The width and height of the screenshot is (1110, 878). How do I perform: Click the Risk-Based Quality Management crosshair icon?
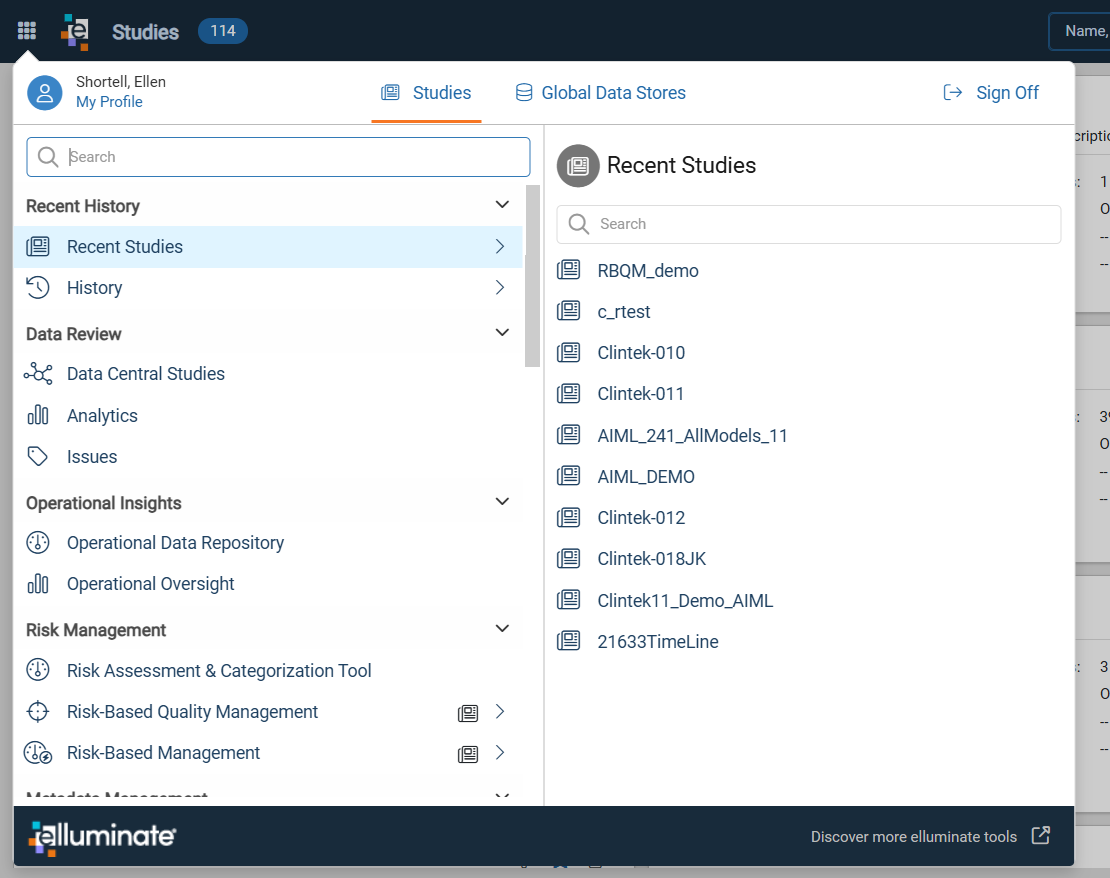(38, 711)
